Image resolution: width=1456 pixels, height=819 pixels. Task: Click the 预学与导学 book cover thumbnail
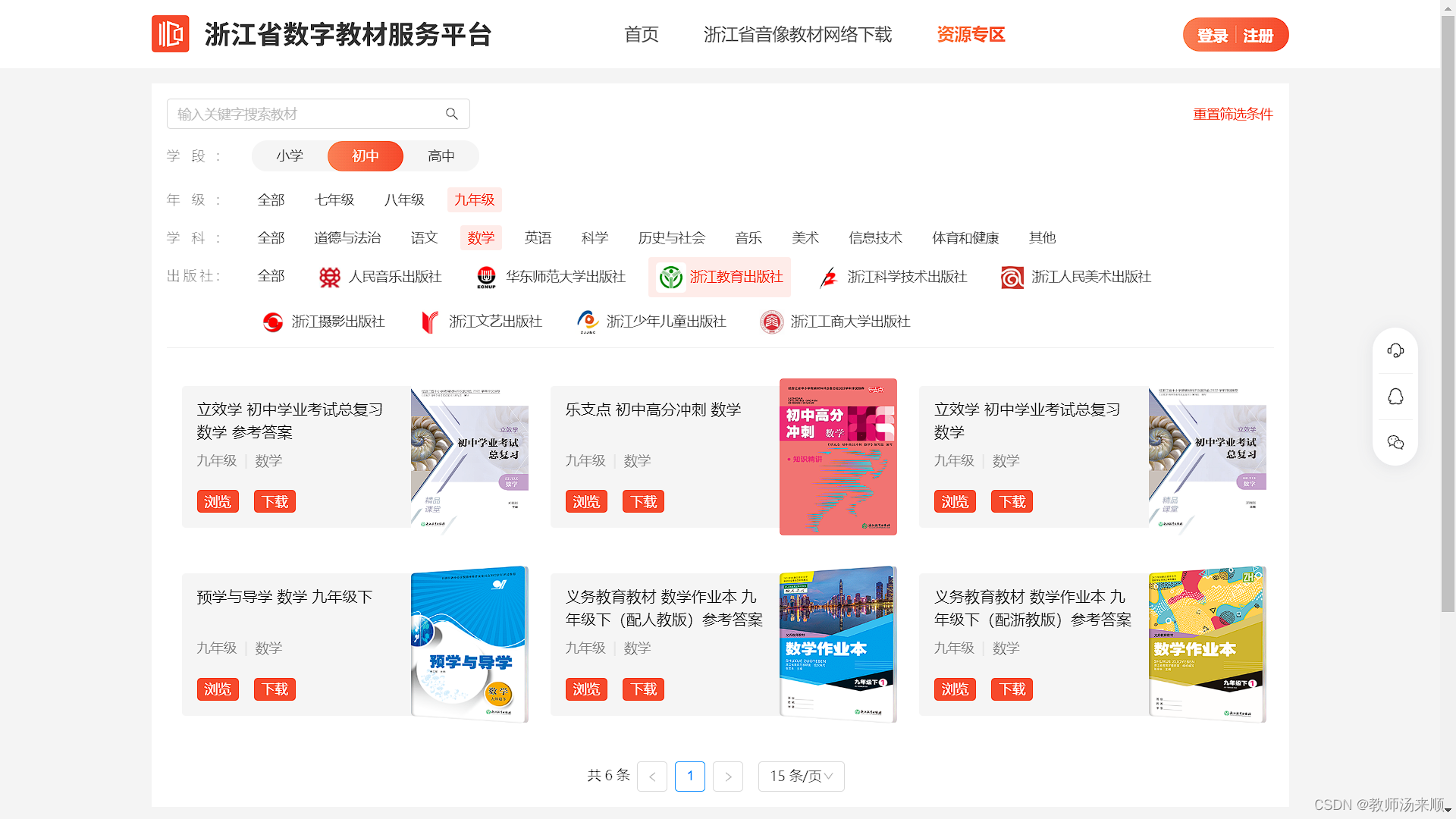(469, 645)
